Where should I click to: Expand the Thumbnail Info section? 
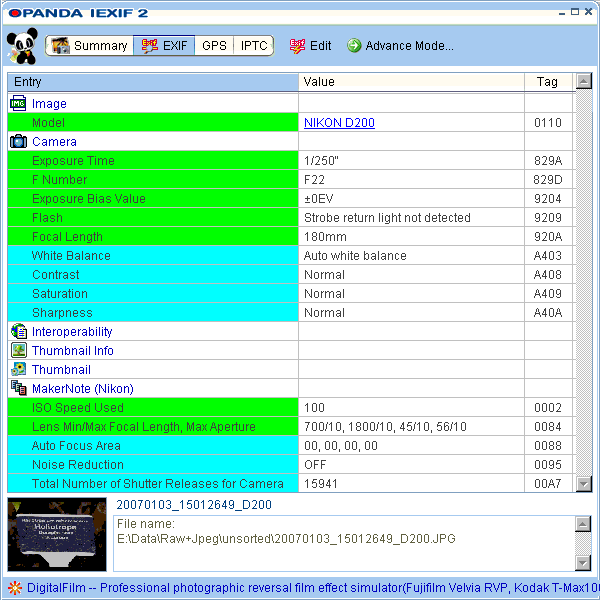point(73,351)
